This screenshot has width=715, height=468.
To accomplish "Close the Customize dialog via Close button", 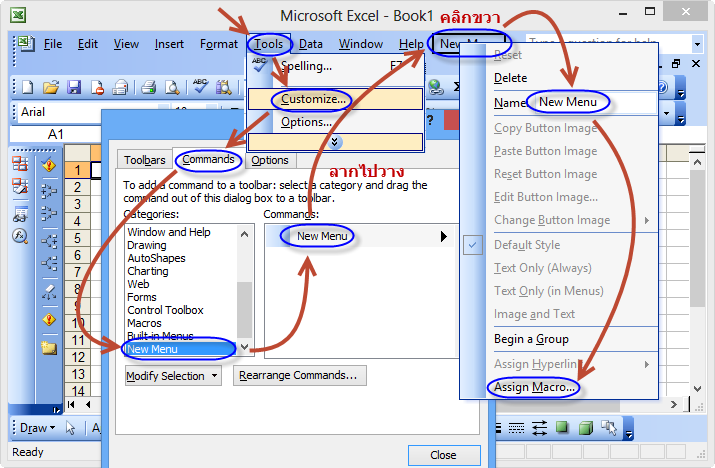I will point(443,455).
